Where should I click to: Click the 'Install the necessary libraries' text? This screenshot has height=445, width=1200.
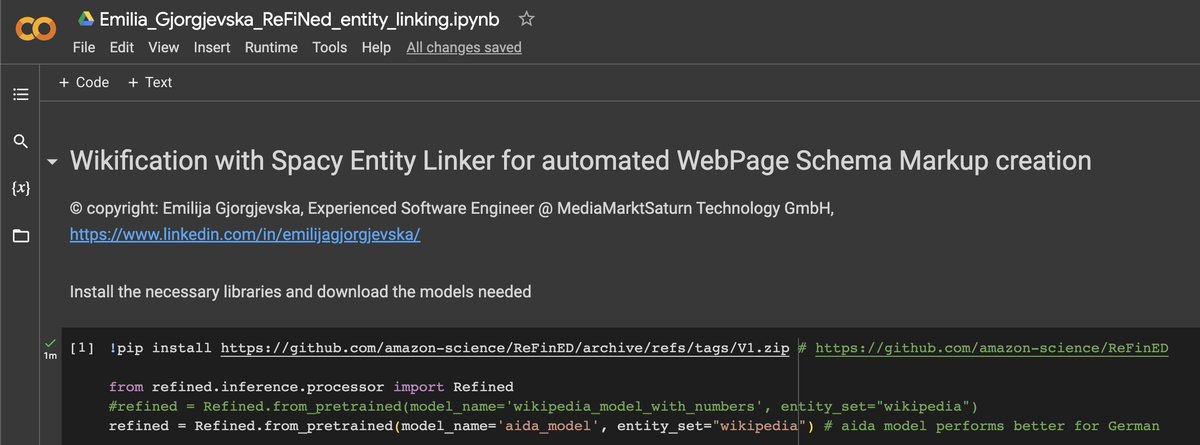tap(300, 292)
